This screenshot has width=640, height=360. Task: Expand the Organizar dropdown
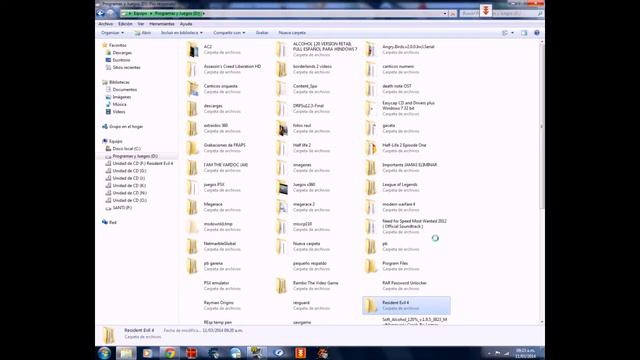[x=112, y=33]
